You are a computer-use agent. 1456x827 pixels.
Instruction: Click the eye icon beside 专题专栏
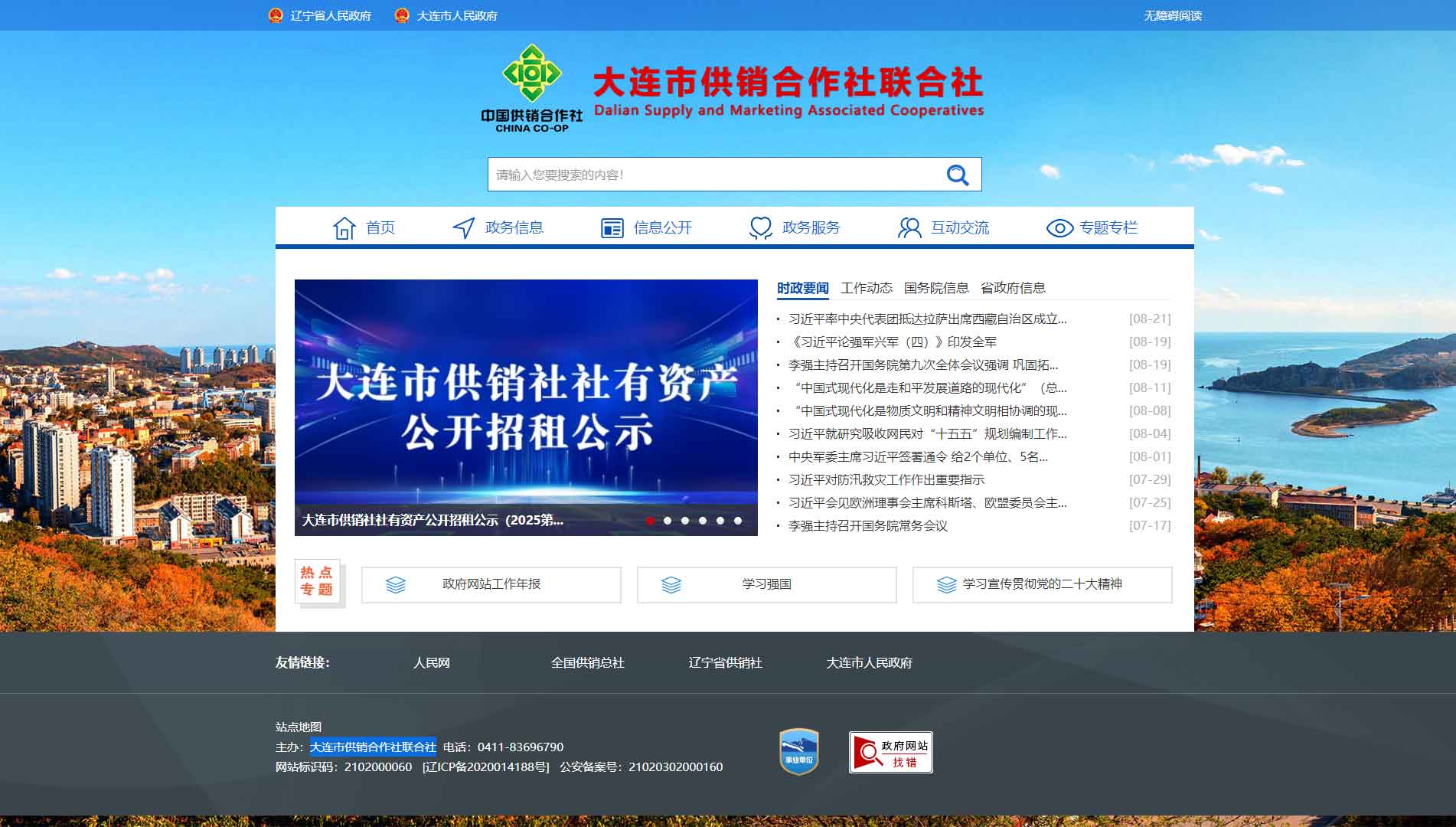(1059, 228)
